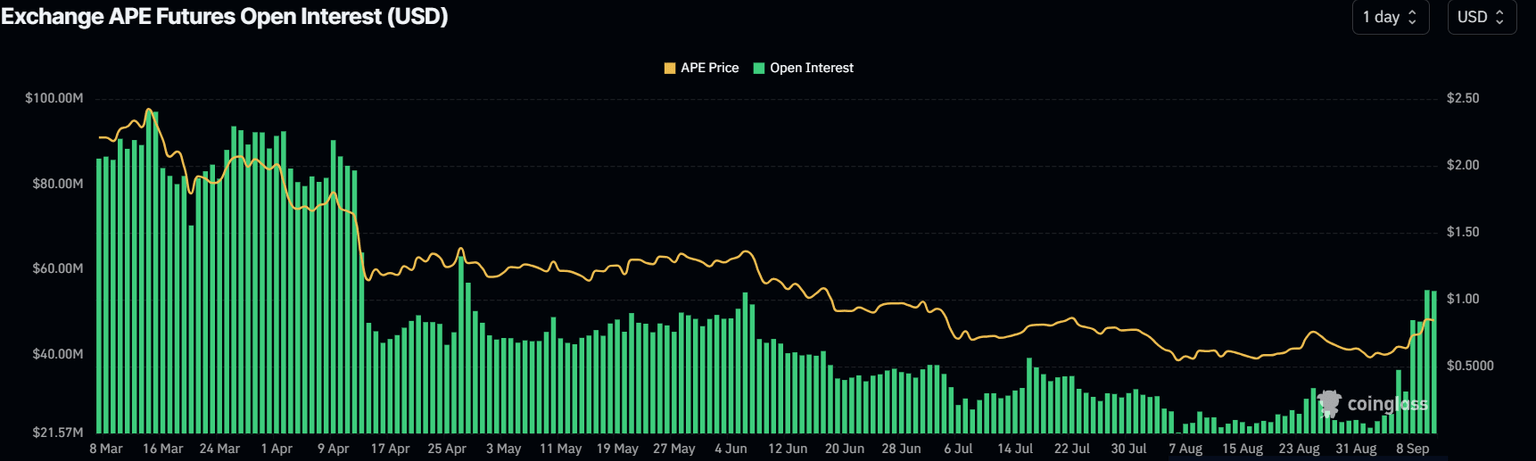Viewport: 1536px width, 461px height.
Task: Click the $40.00M left axis label
Action: coord(56,355)
